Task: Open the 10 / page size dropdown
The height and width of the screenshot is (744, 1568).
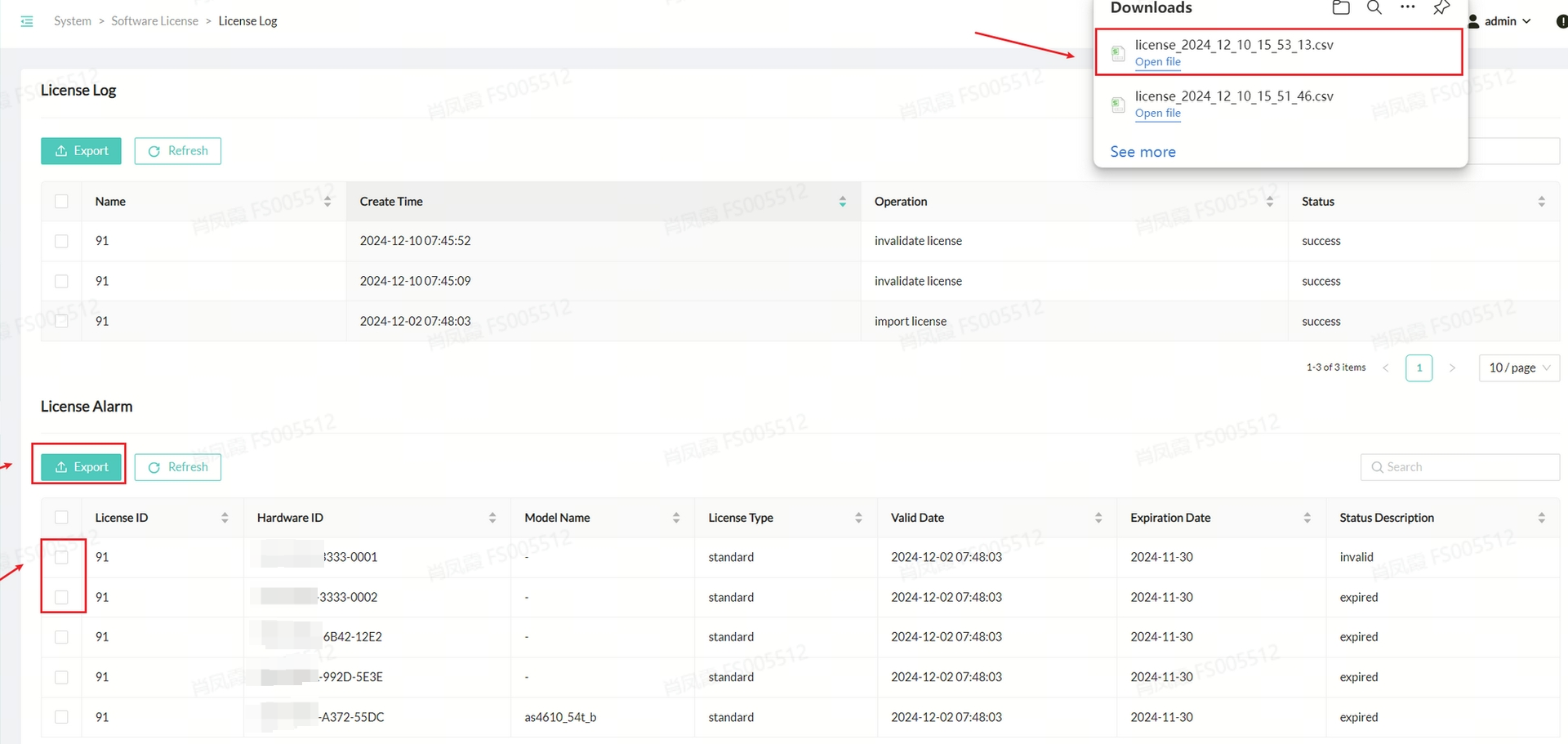Action: tap(1518, 368)
